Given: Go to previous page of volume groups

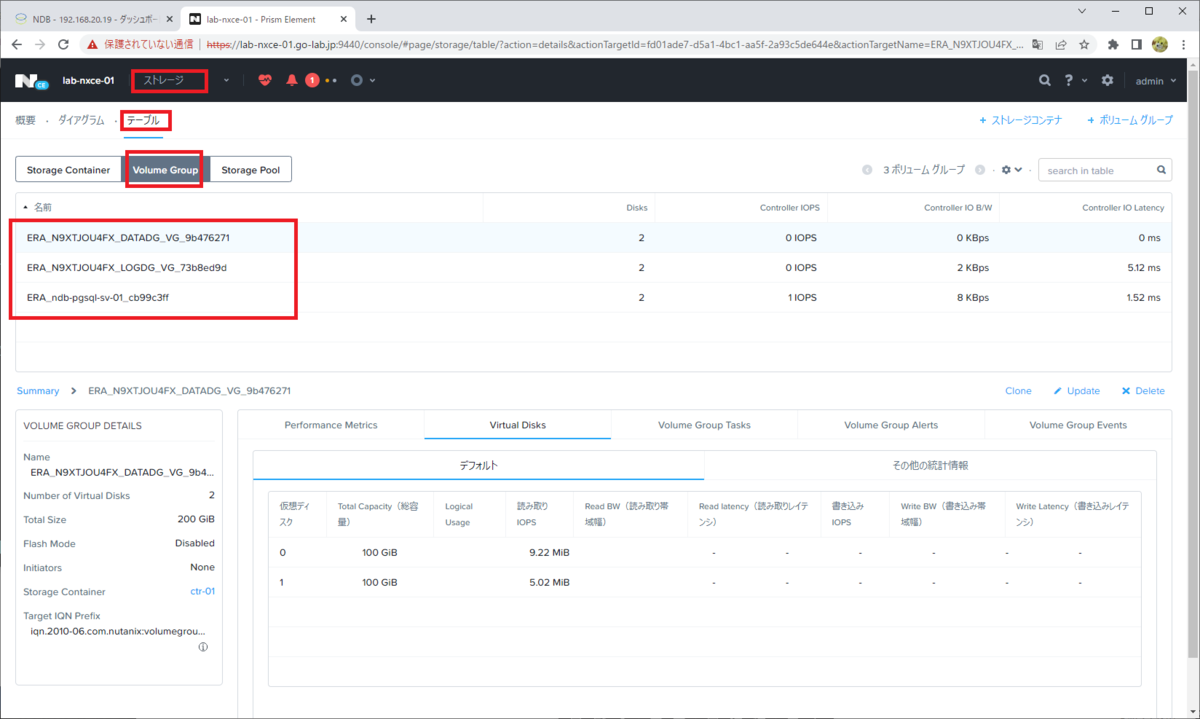Looking at the screenshot, I should [x=867, y=170].
